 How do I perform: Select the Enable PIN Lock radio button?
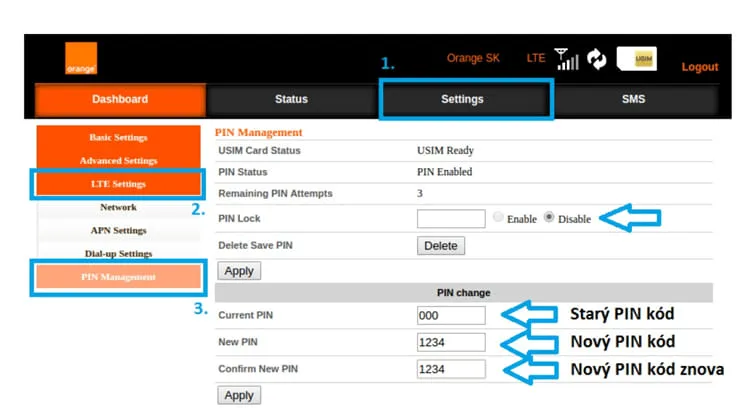498,217
